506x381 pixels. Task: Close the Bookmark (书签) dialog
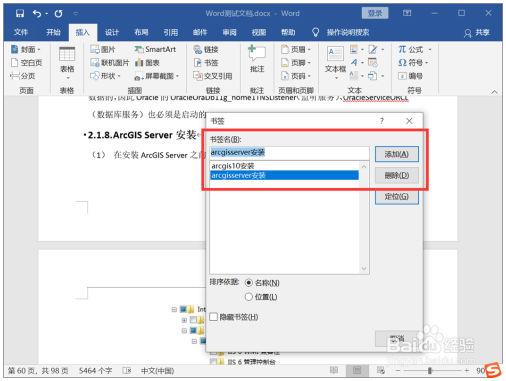coord(409,121)
